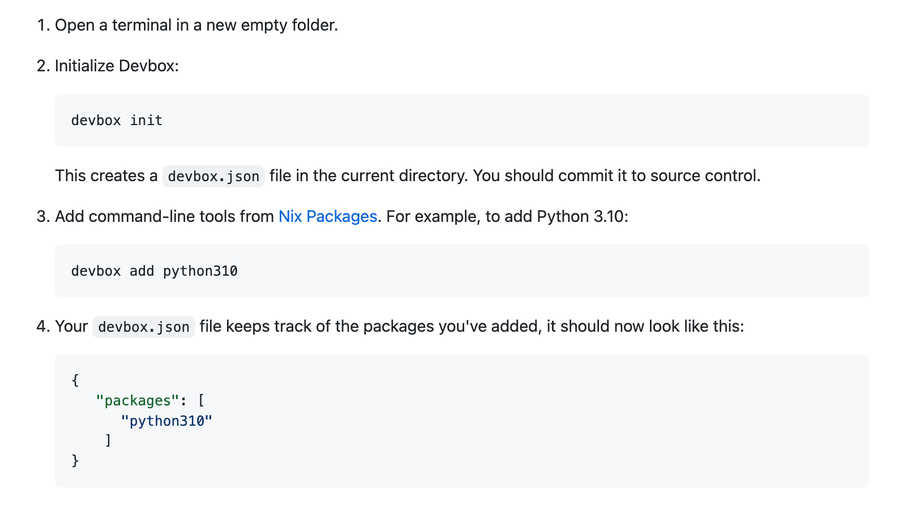The width and height of the screenshot is (899, 505).
Task: Click the "python310" string in the JSON block
Action: [x=166, y=421]
